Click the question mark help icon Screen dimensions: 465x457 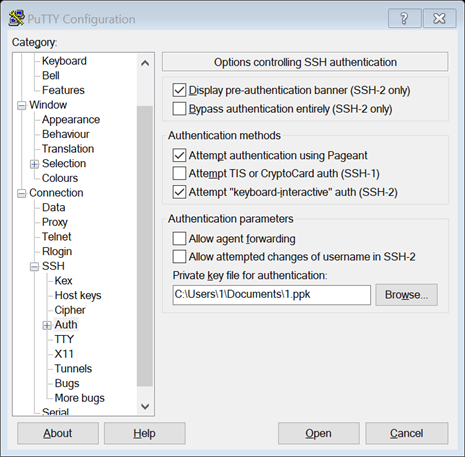(405, 18)
